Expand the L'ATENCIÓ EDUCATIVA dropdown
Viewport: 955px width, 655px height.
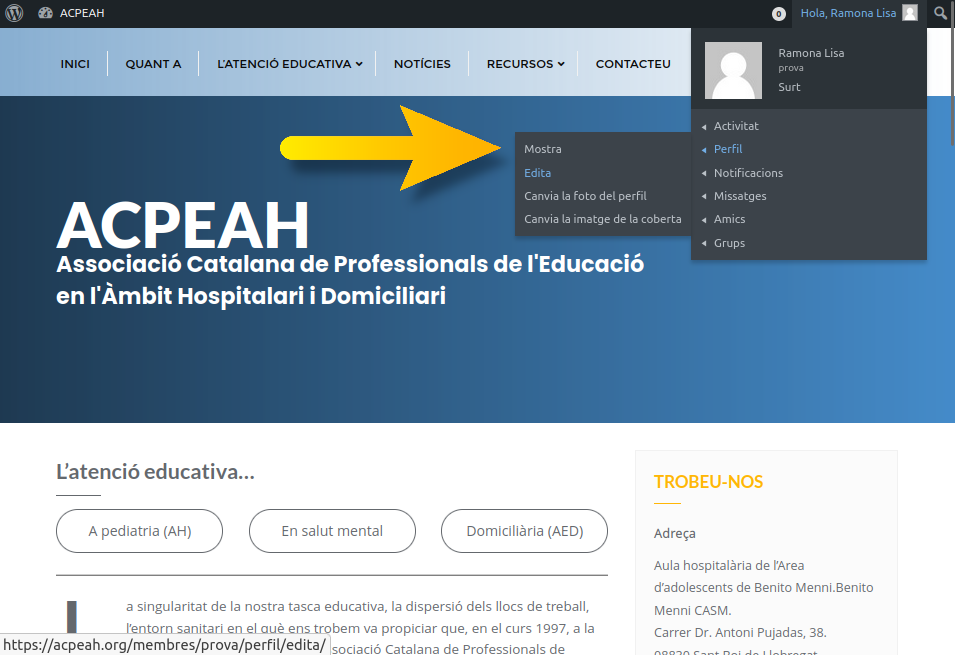coord(290,64)
